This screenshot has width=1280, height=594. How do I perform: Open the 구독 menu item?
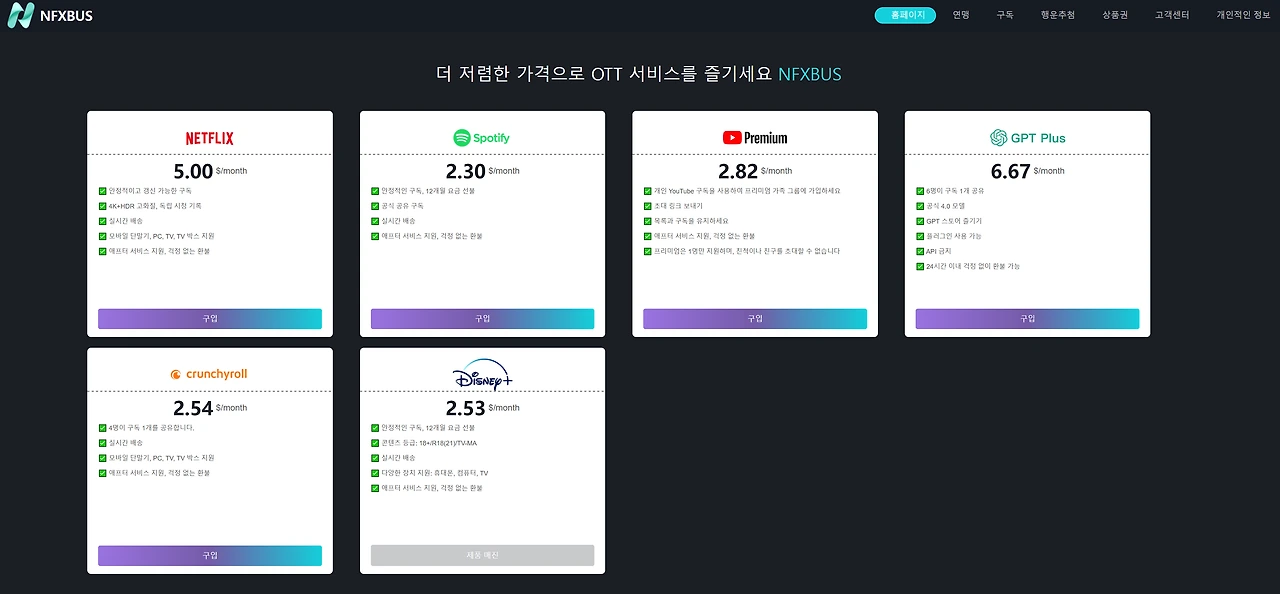[1005, 15]
